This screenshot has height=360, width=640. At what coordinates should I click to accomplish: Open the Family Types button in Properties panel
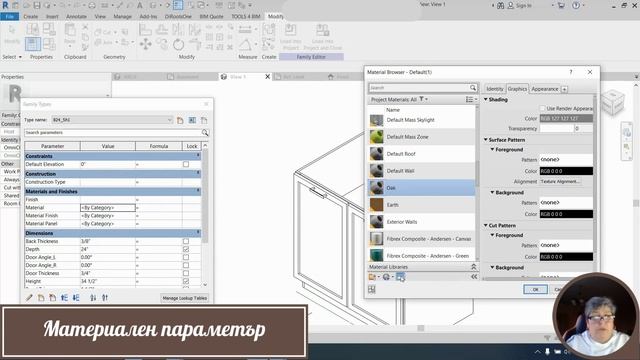[49, 44]
